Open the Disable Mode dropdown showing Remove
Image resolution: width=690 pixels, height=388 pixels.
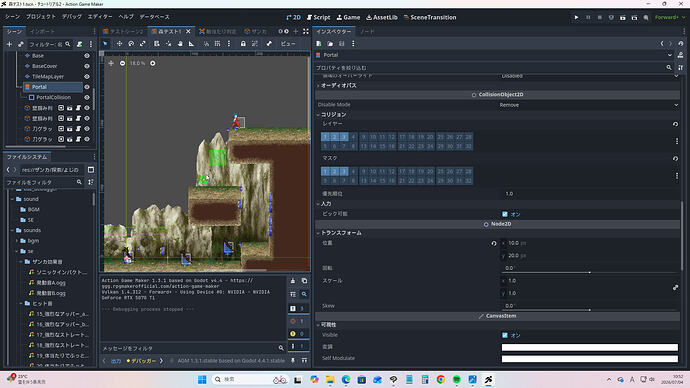[x=589, y=105]
